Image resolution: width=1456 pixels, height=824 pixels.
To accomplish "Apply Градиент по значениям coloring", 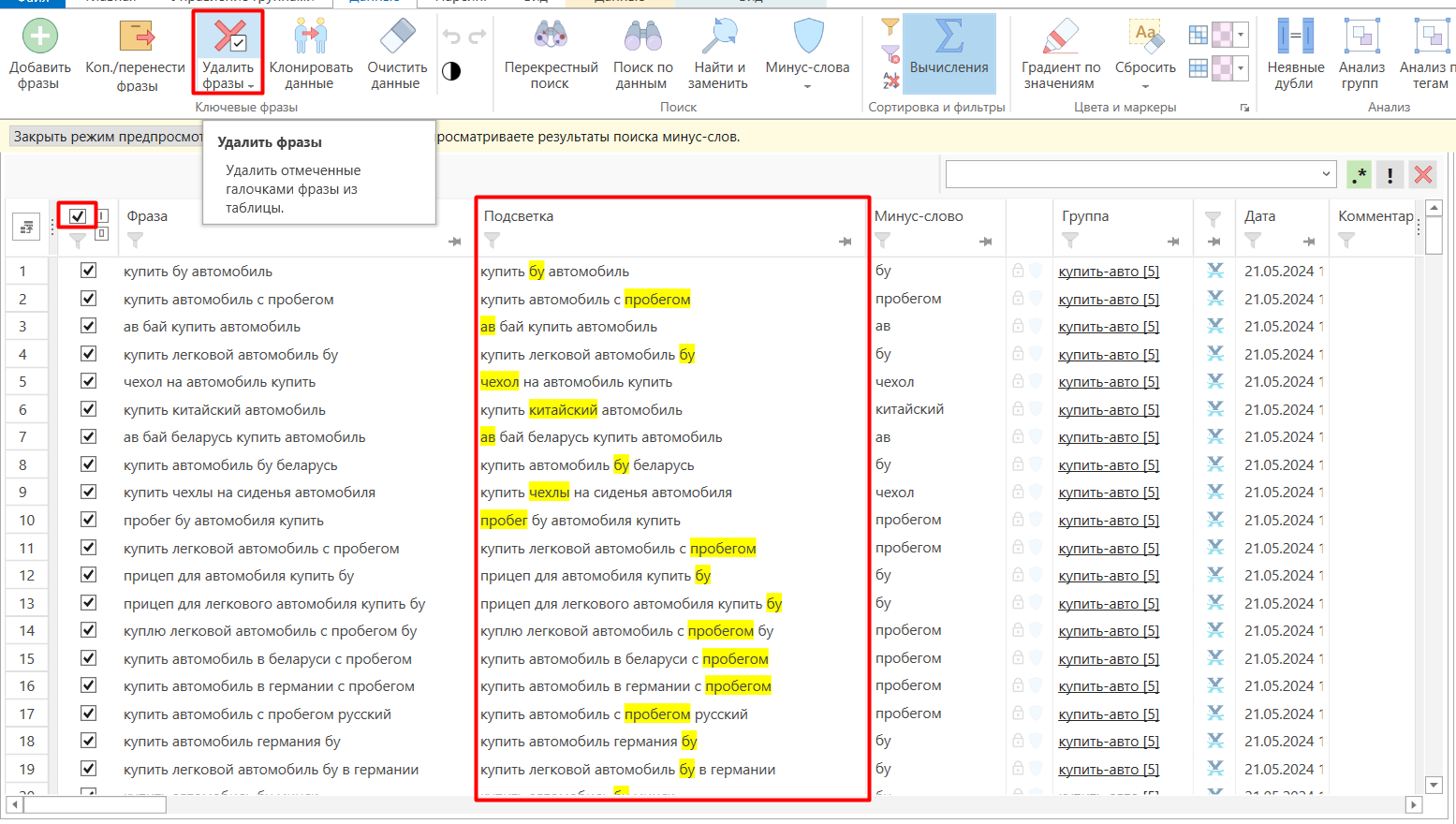I will [1061, 53].
